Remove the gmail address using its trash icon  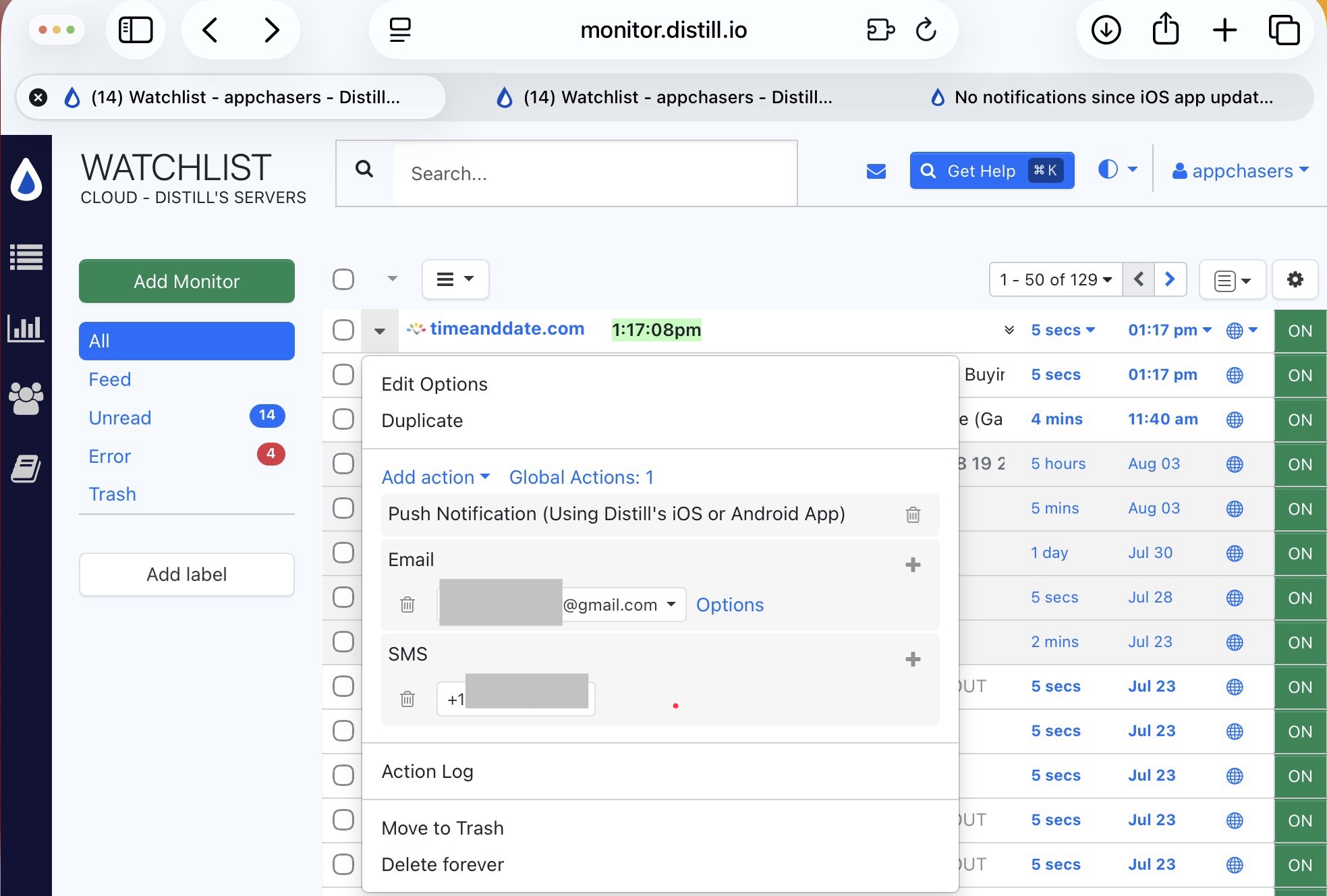point(407,605)
